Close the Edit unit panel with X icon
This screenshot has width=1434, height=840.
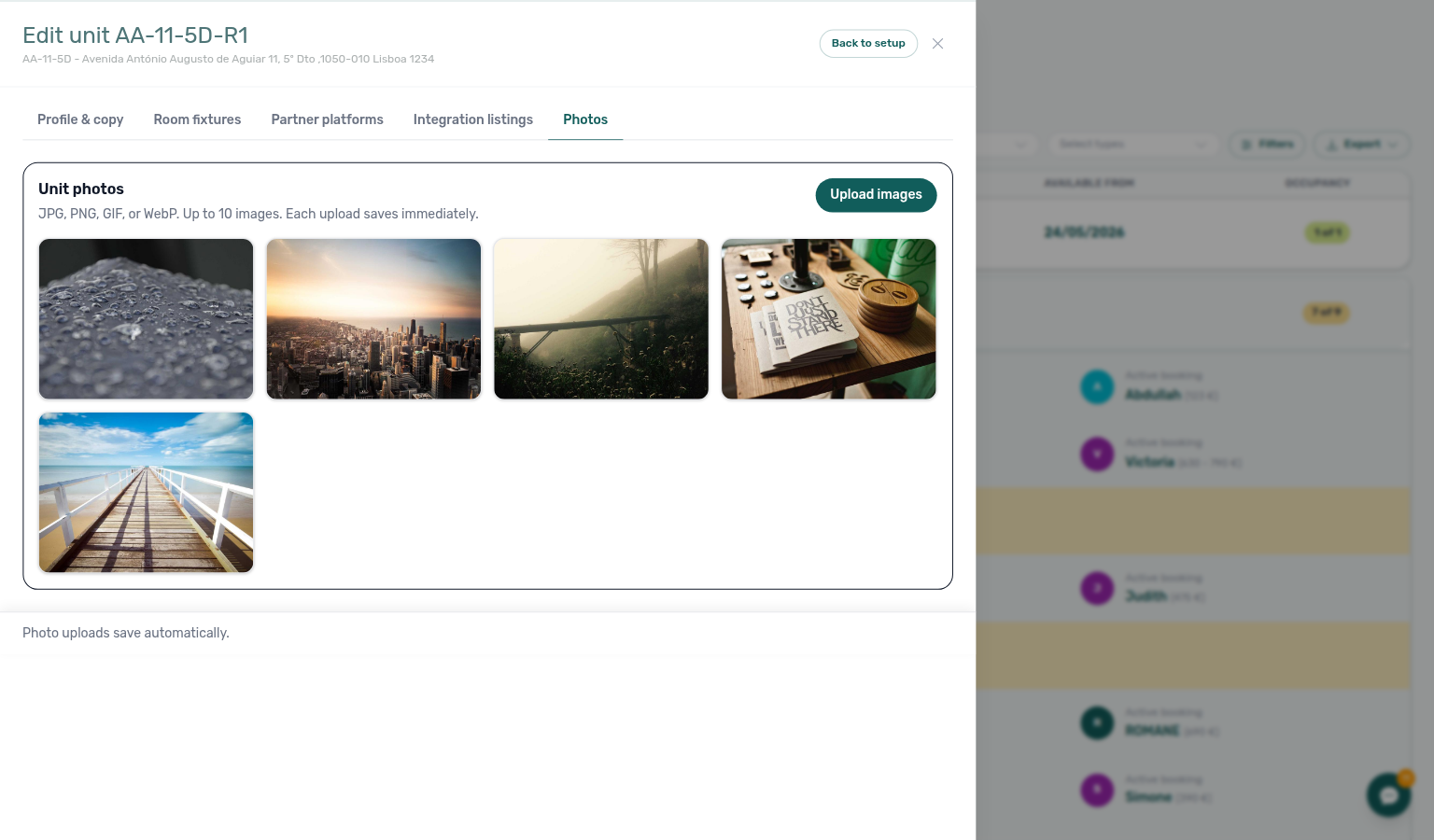[x=937, y=44]
